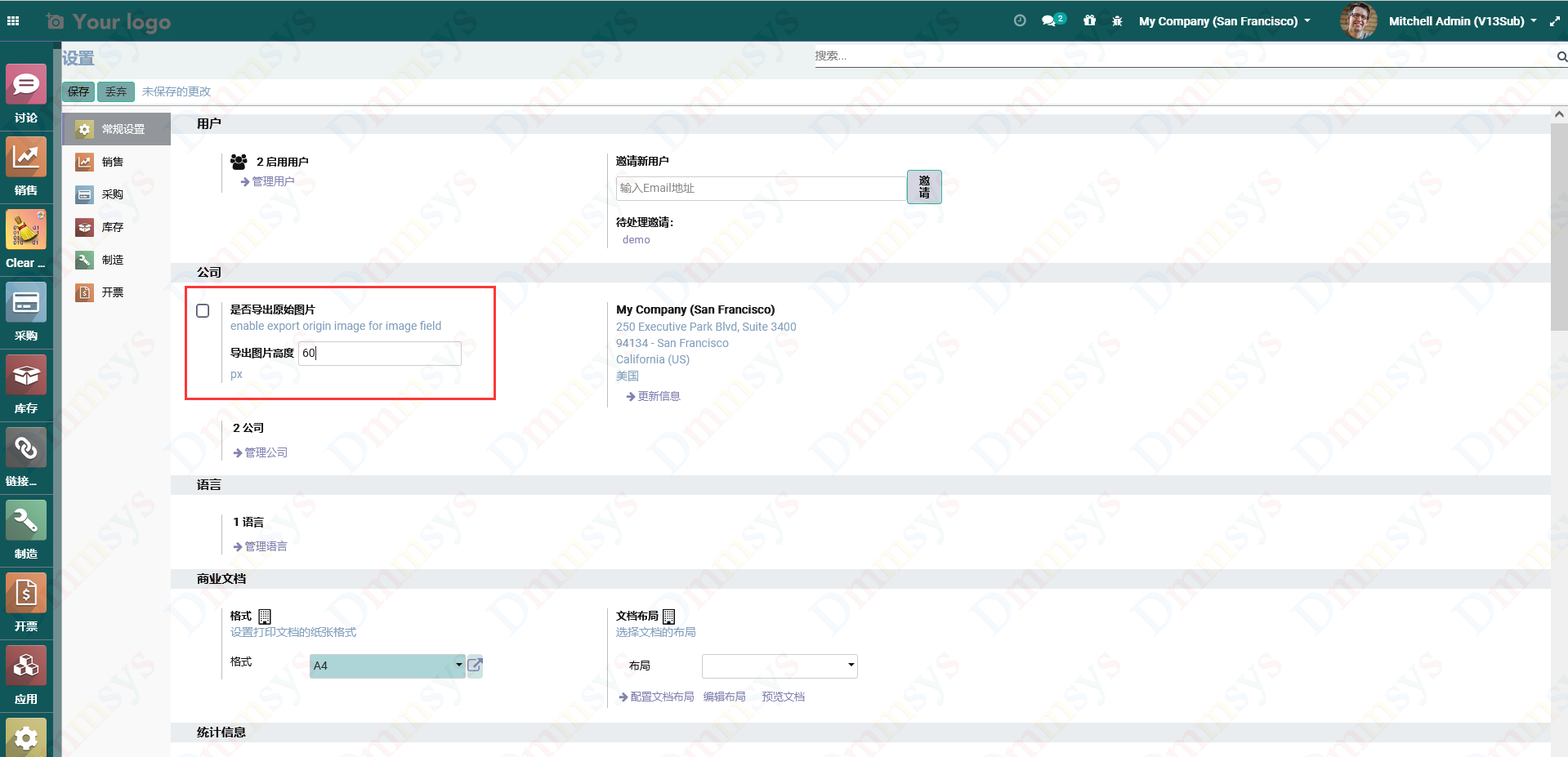Open 管理公司 link
This screenshot has width=1568, height=757.
coord(260,452)
